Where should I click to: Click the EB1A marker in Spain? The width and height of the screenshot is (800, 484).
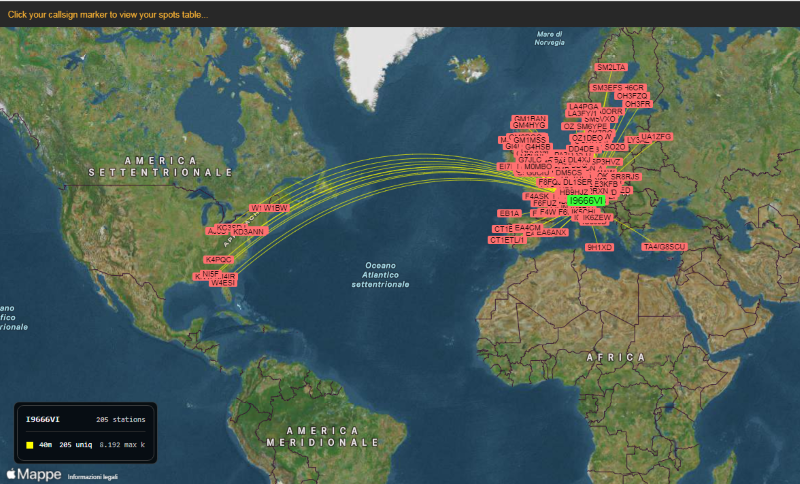click(x=509, y=214)
